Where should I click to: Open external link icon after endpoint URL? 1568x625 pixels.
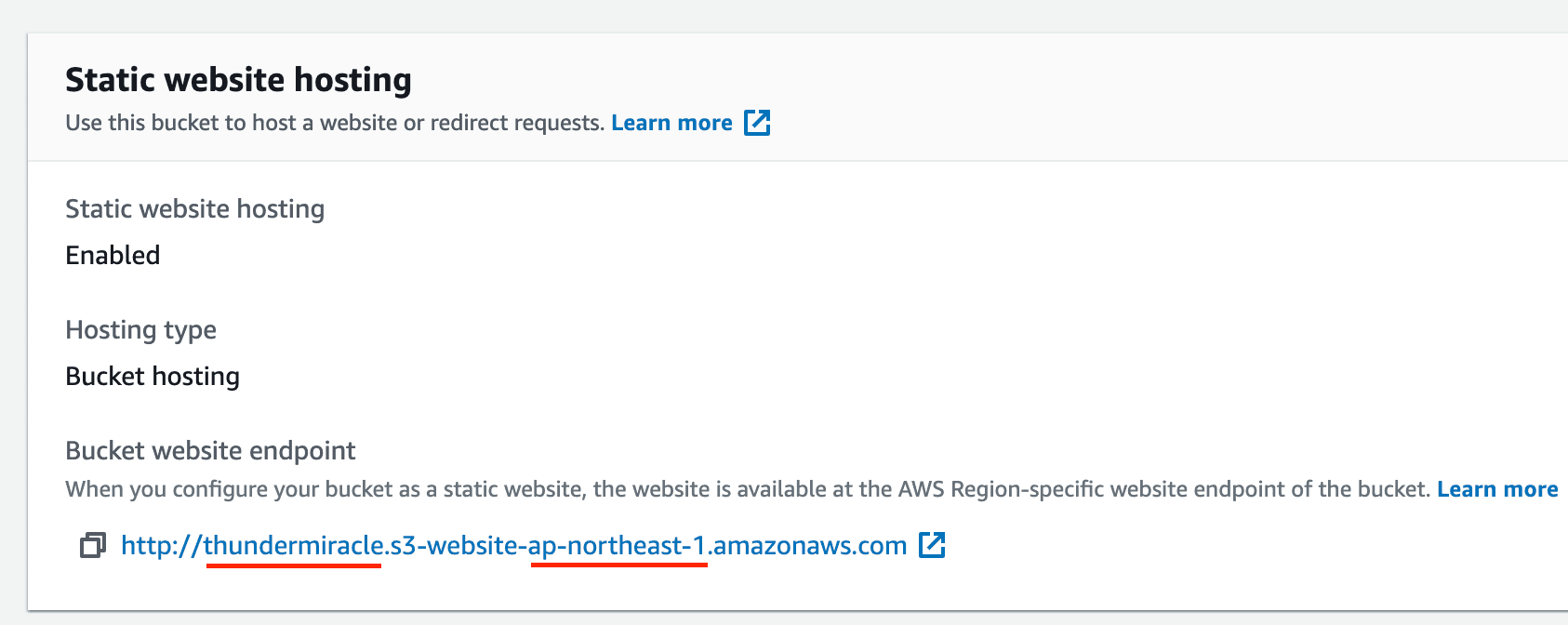(x=932, y=545)
